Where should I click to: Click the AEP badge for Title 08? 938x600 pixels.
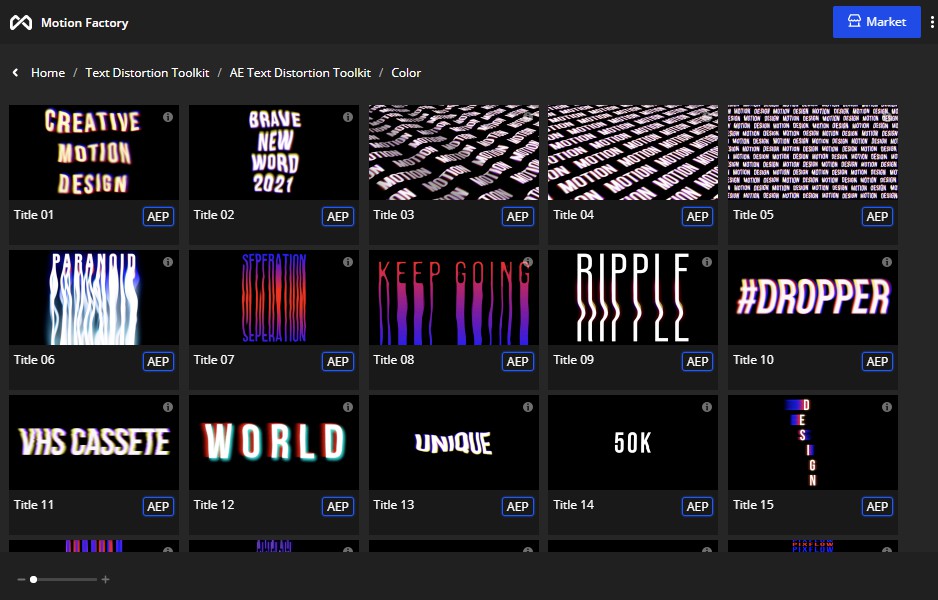517,361
